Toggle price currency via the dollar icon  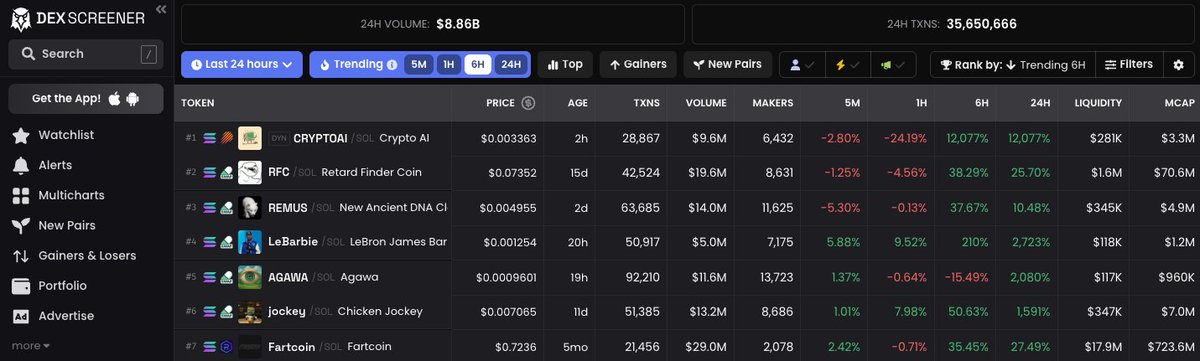(528, 103)
